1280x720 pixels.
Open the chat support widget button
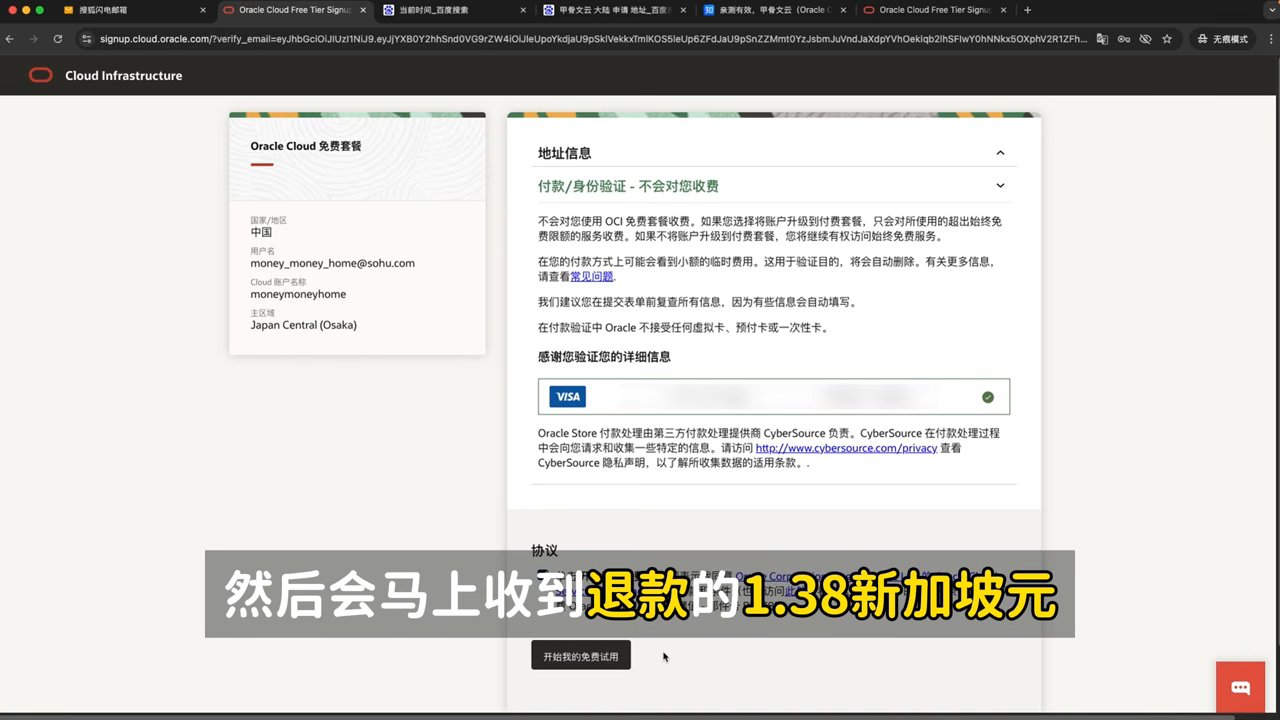pyautogui.click(x=1241, y=687)
